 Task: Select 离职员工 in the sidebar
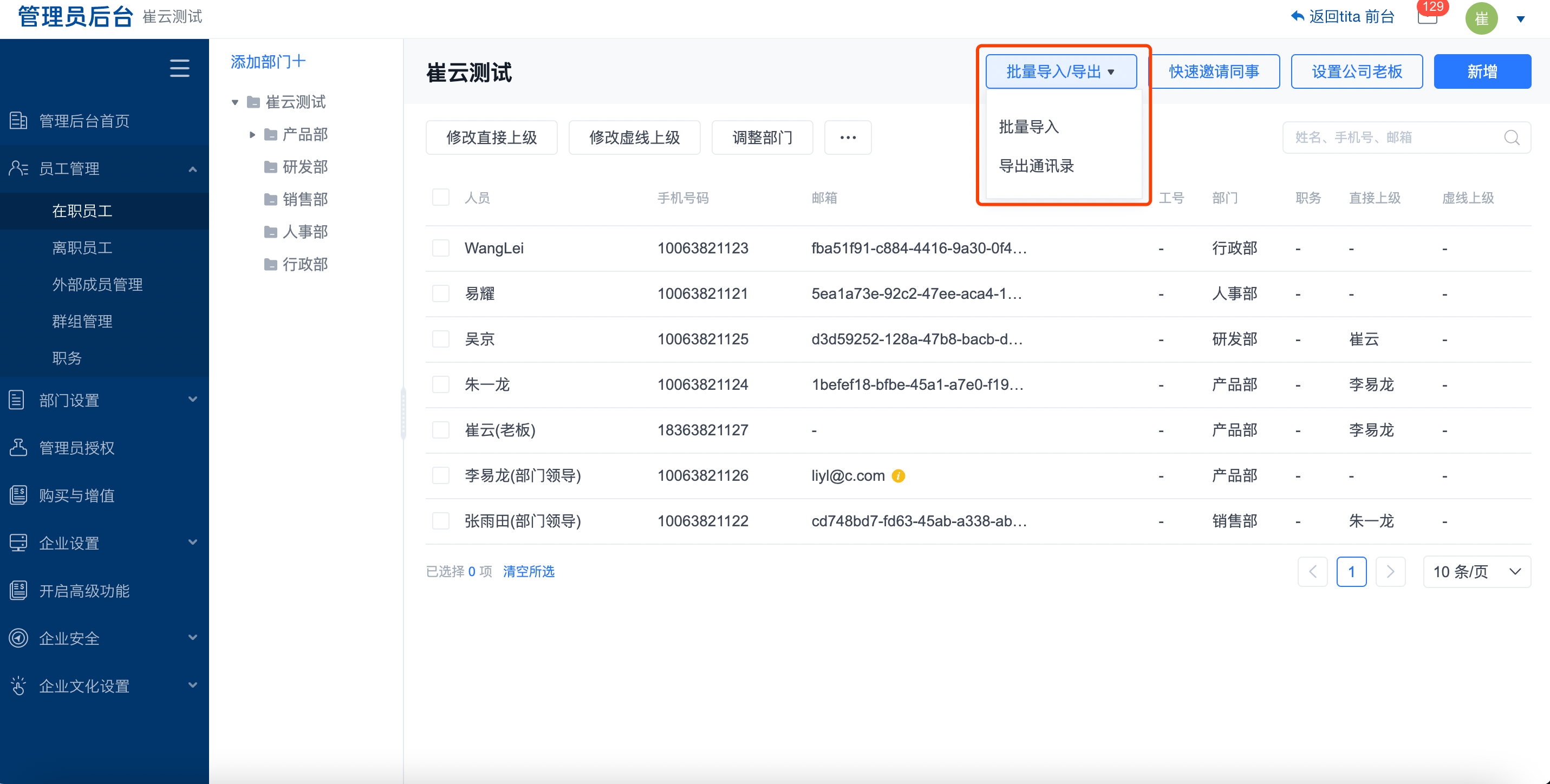point(105,247)
